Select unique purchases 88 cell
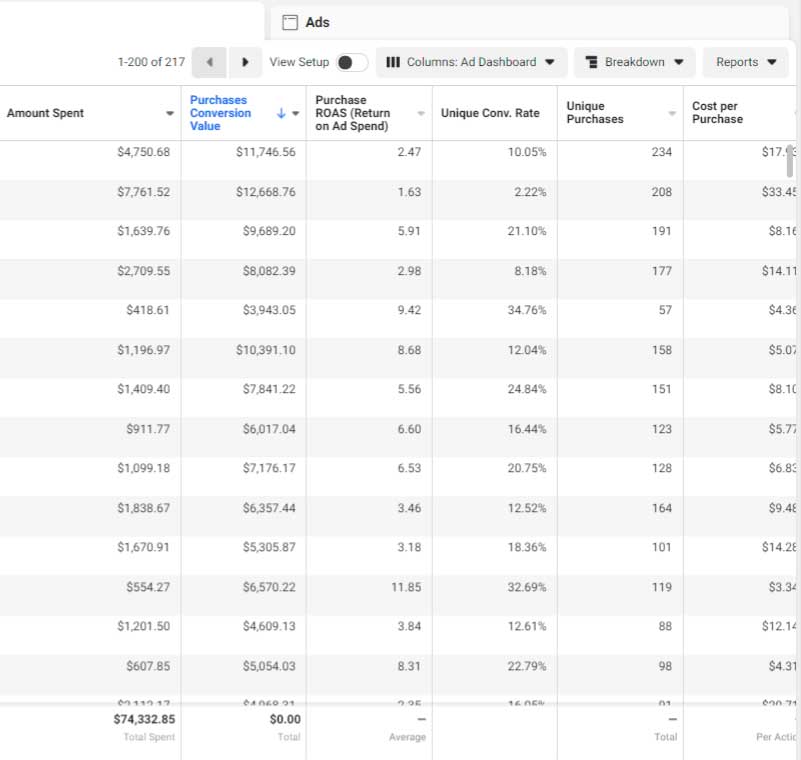Viewport: 801px width, 760px height. [665, 626]
